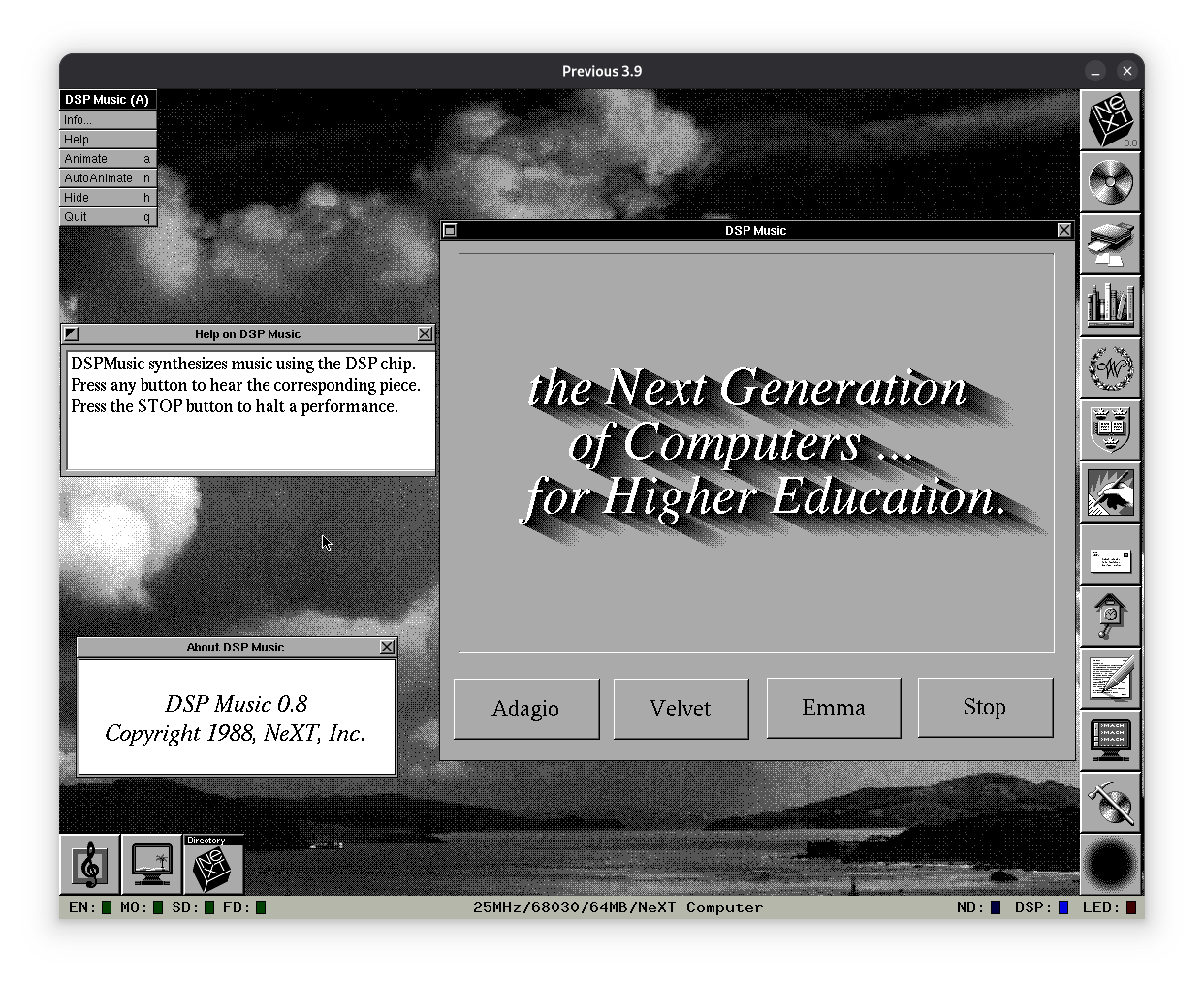1204x984 pixels.
Task: Select the Help menu item
Action: tap(109, 140)
